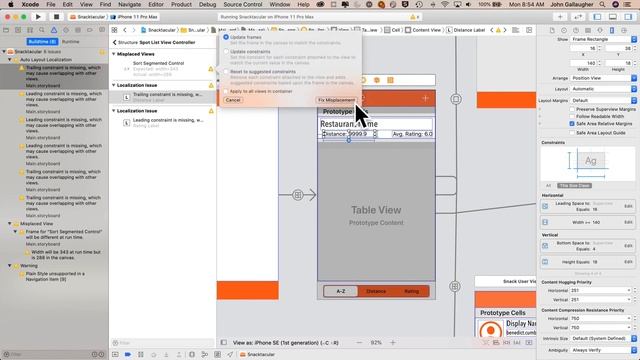
Task: Select the Update constraints radio option
Action: 226,52
